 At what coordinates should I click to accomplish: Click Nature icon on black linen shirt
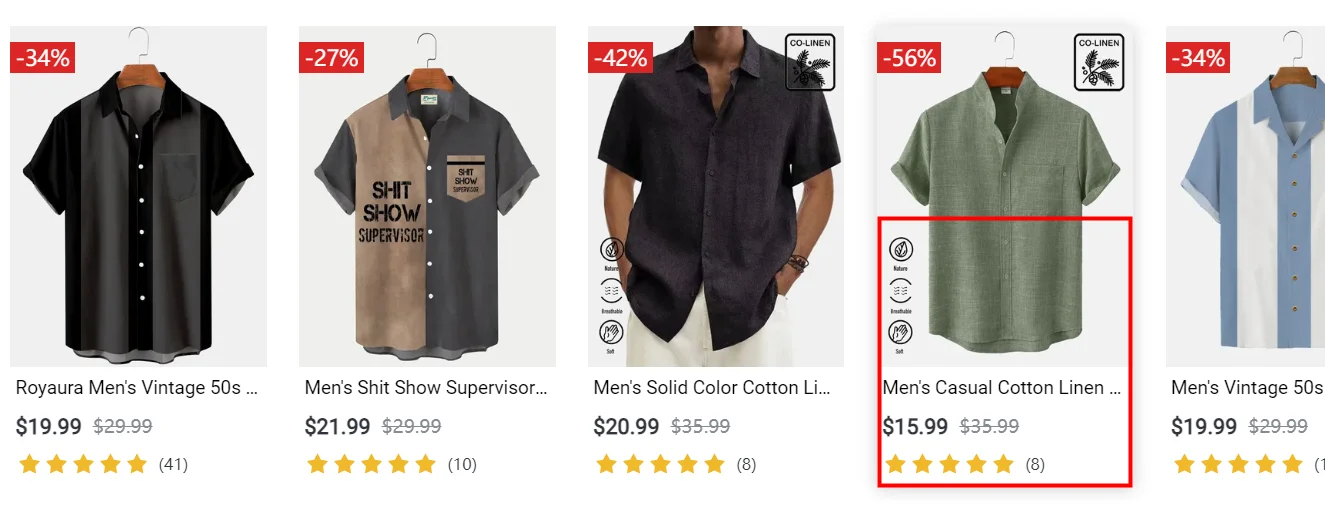pyautogui.click(x=612, y=250)
